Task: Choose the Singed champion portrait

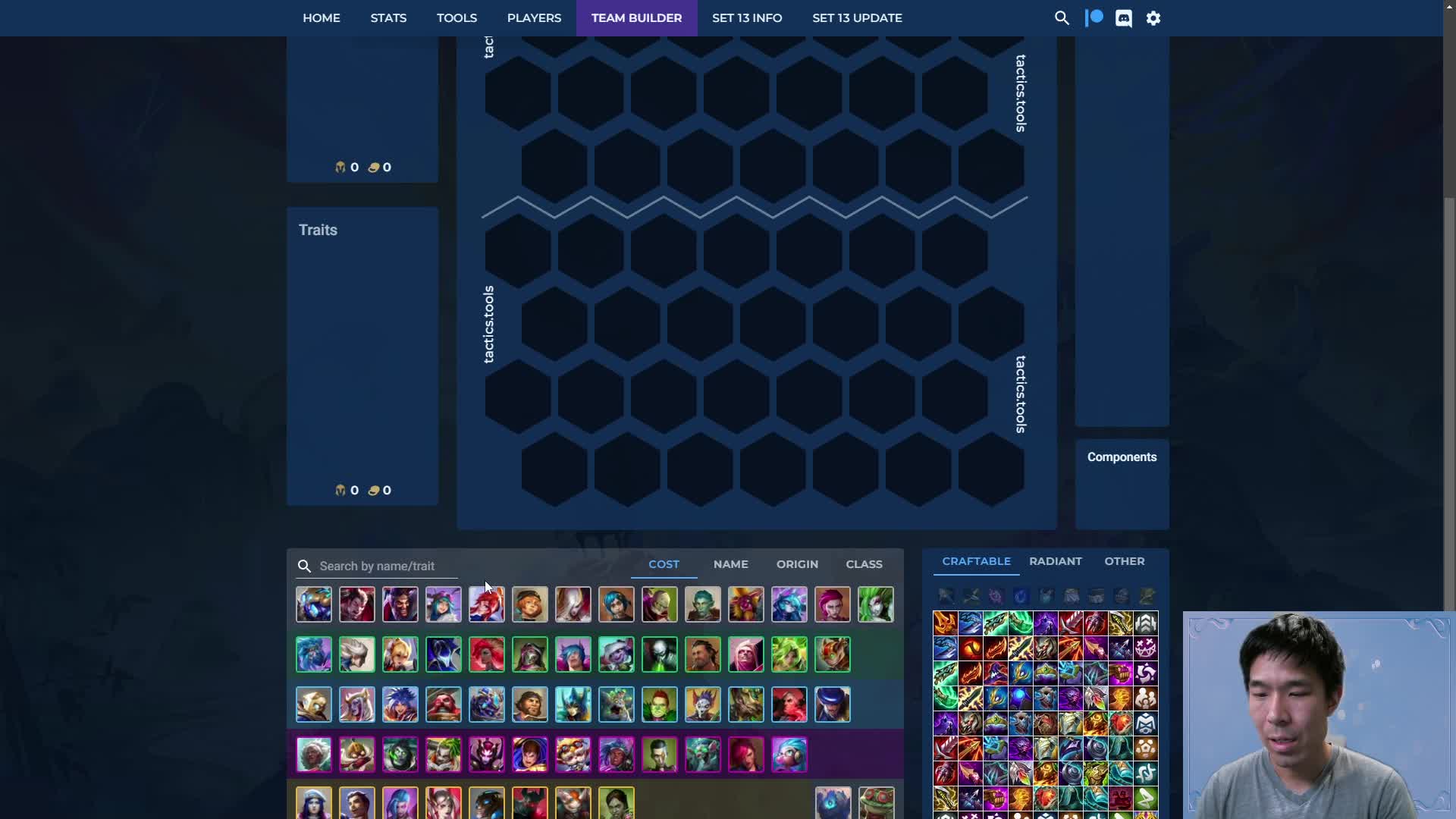Action: click(660, 604)
